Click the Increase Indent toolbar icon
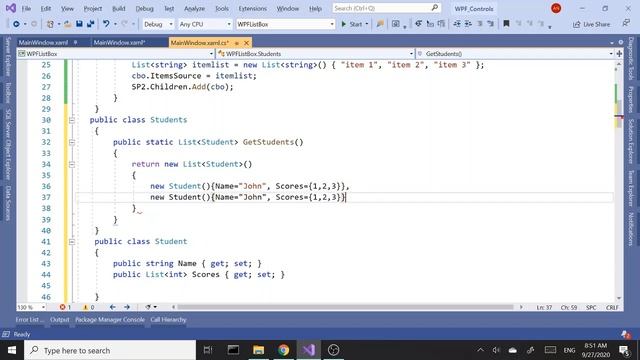Viewport: 640px width, 360px height. tap(468, 24)
